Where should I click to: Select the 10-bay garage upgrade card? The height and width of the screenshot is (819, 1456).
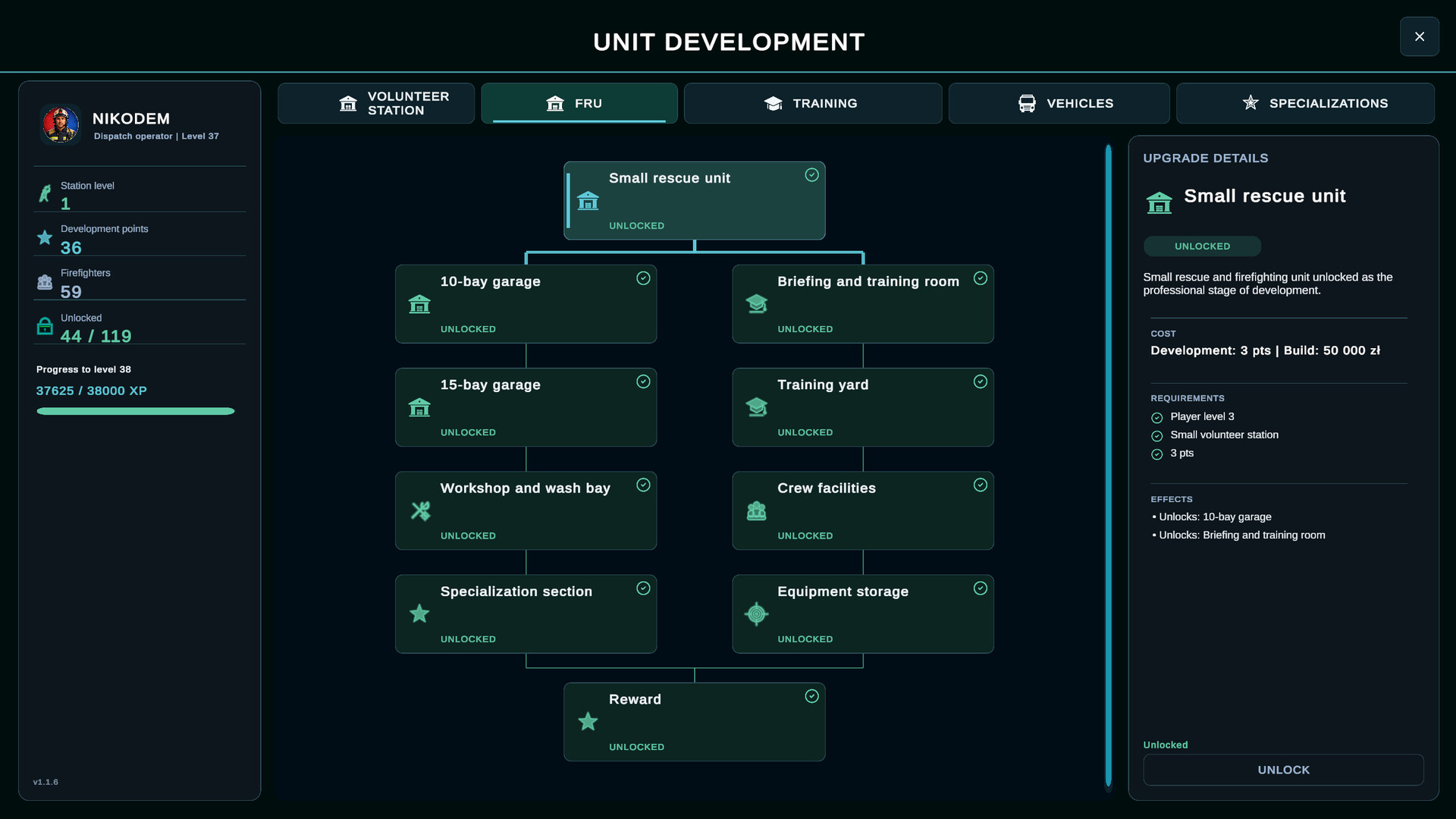(526, 304)
